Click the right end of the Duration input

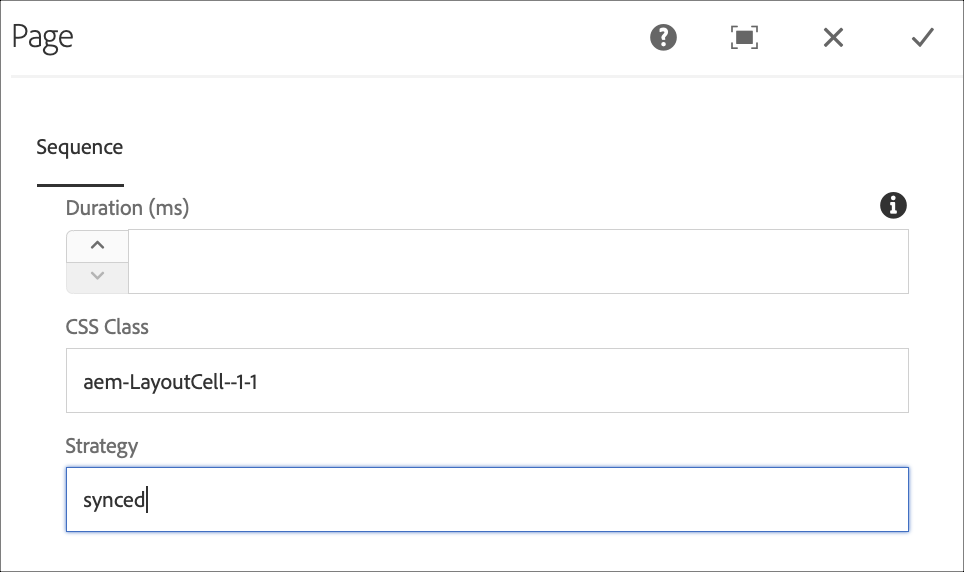880,262
